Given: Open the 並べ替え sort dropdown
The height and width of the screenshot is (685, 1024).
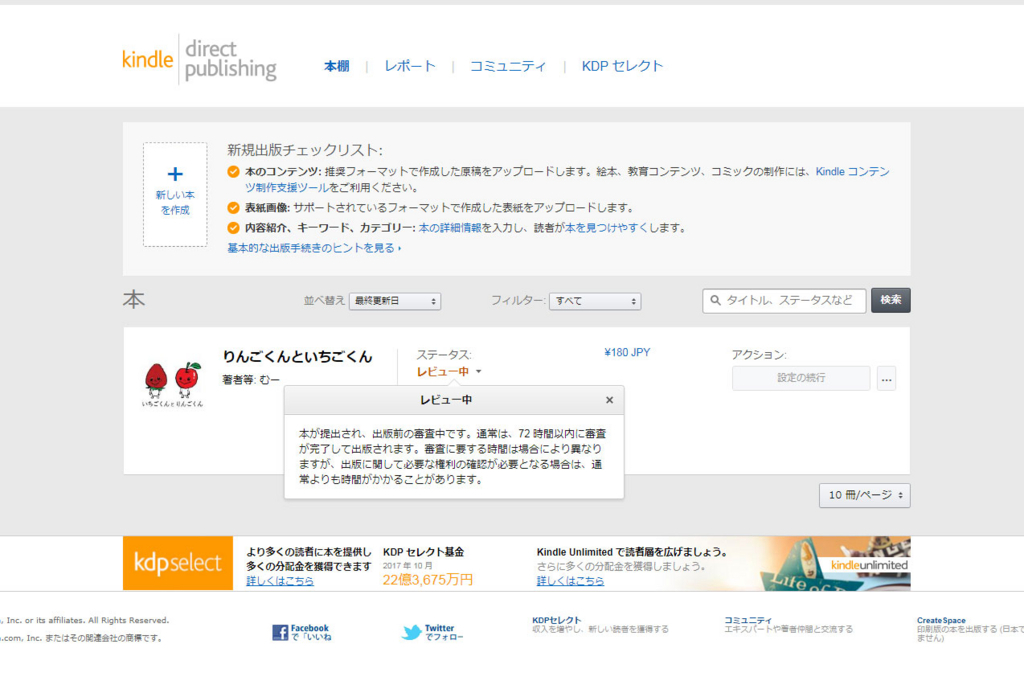Looking at the screenshot, I should [395, 301].
